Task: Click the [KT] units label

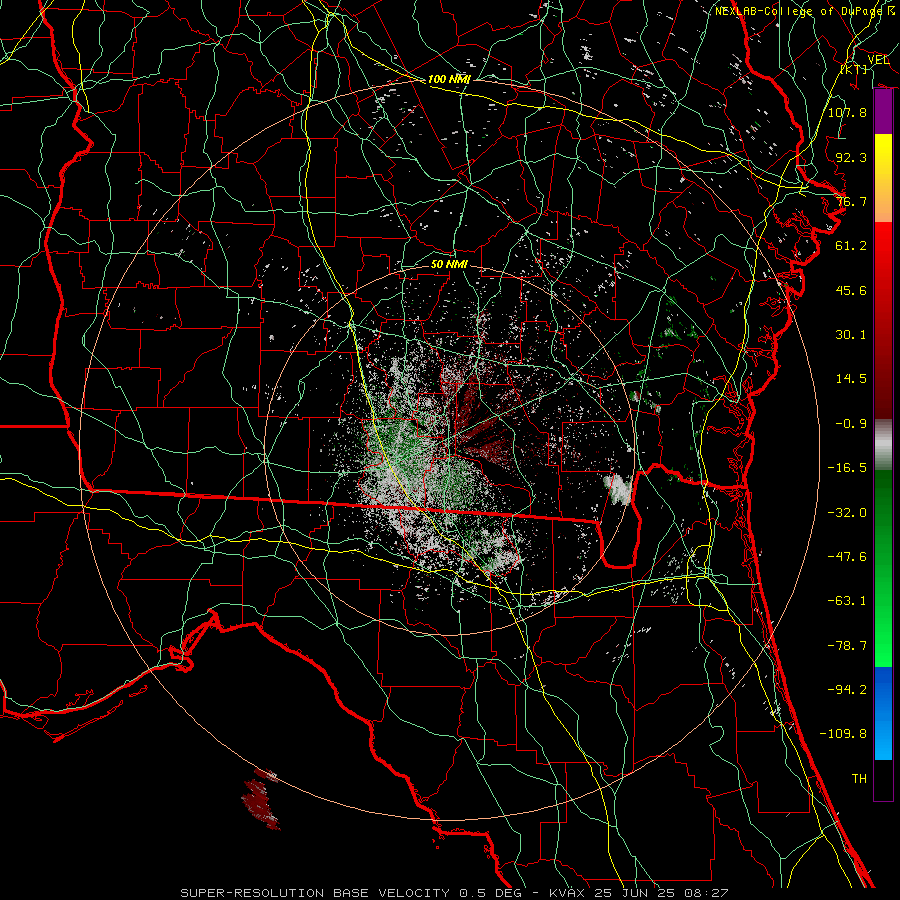Action: click(x=854, y=69)
